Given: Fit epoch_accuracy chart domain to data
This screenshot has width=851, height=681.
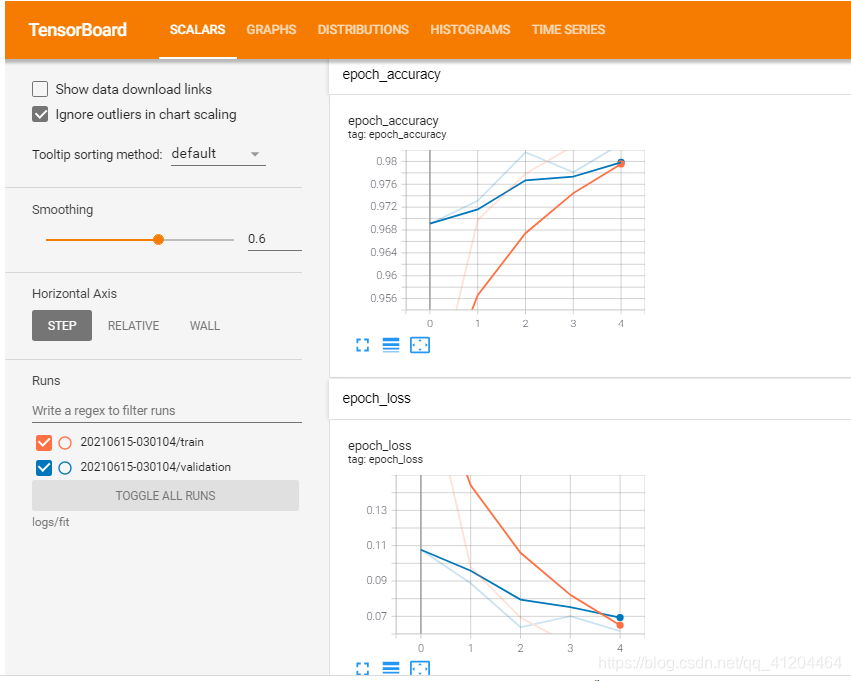Looking at the screenshot, I should (419, 344).
